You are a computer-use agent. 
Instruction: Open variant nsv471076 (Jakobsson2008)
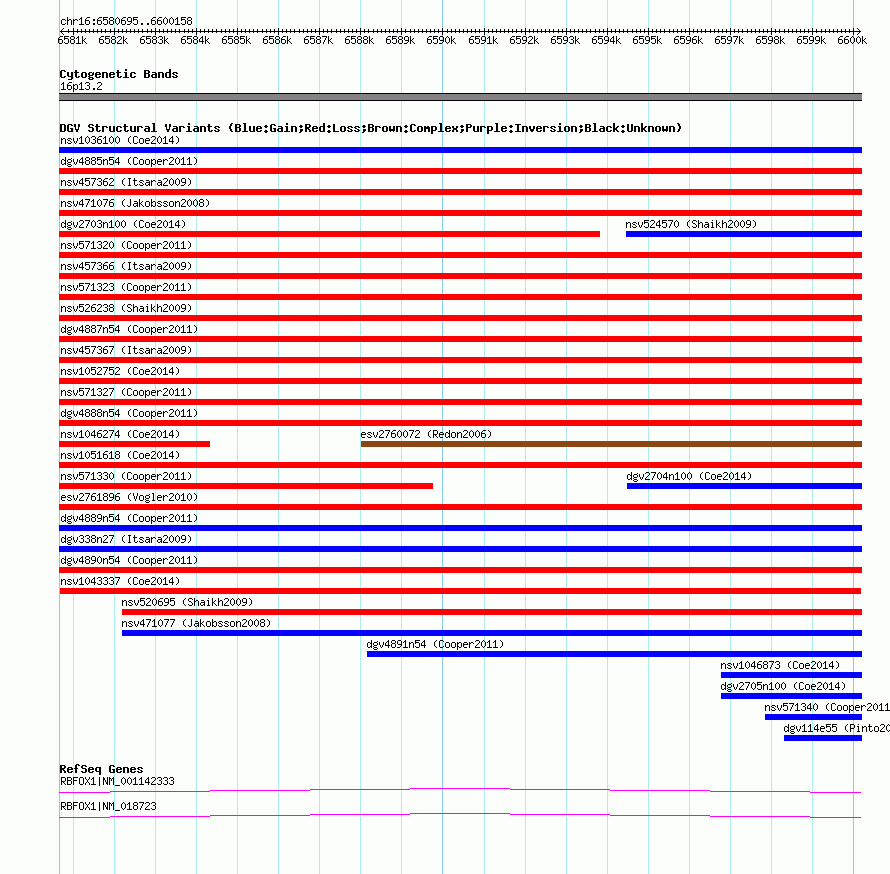135,203
